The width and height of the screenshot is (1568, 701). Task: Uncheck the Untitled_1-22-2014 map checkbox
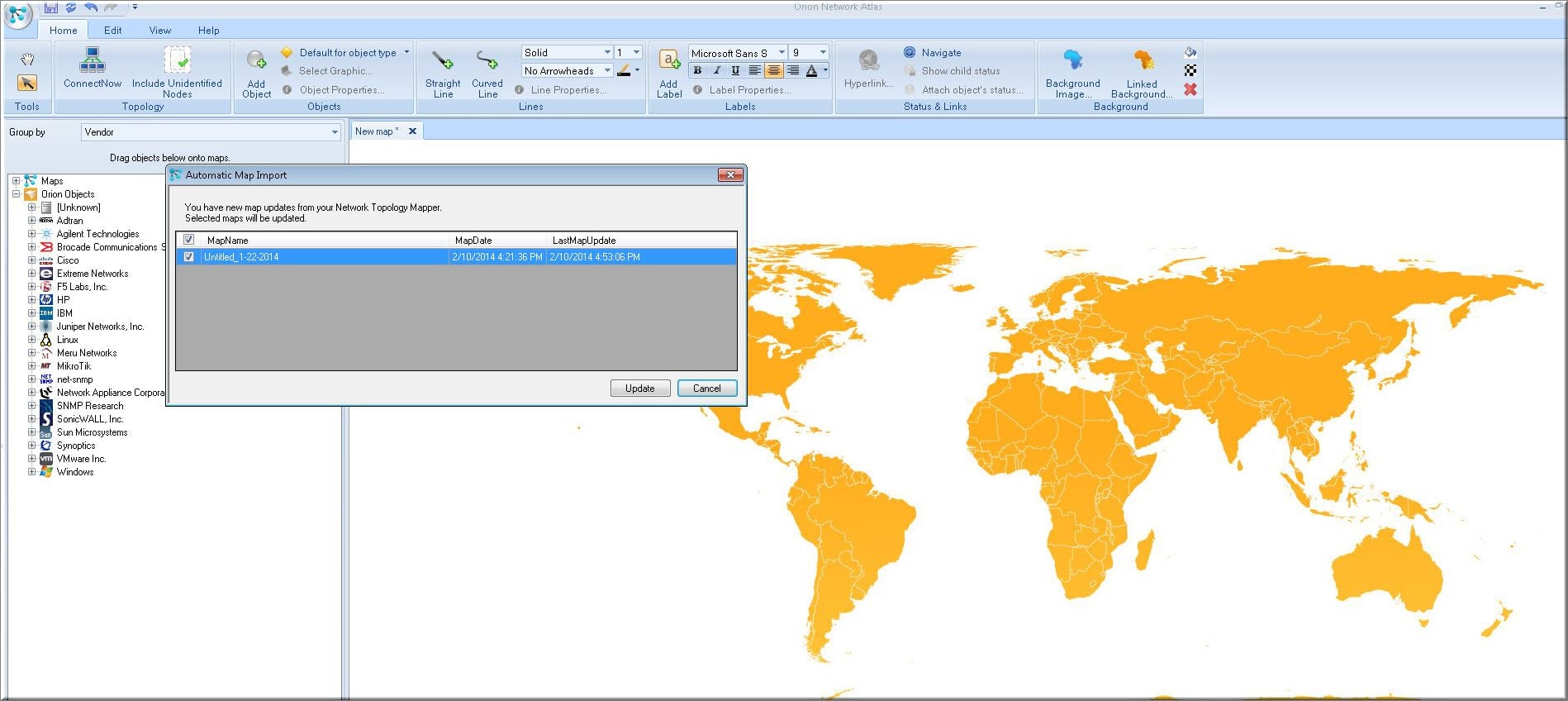[189, 257]
